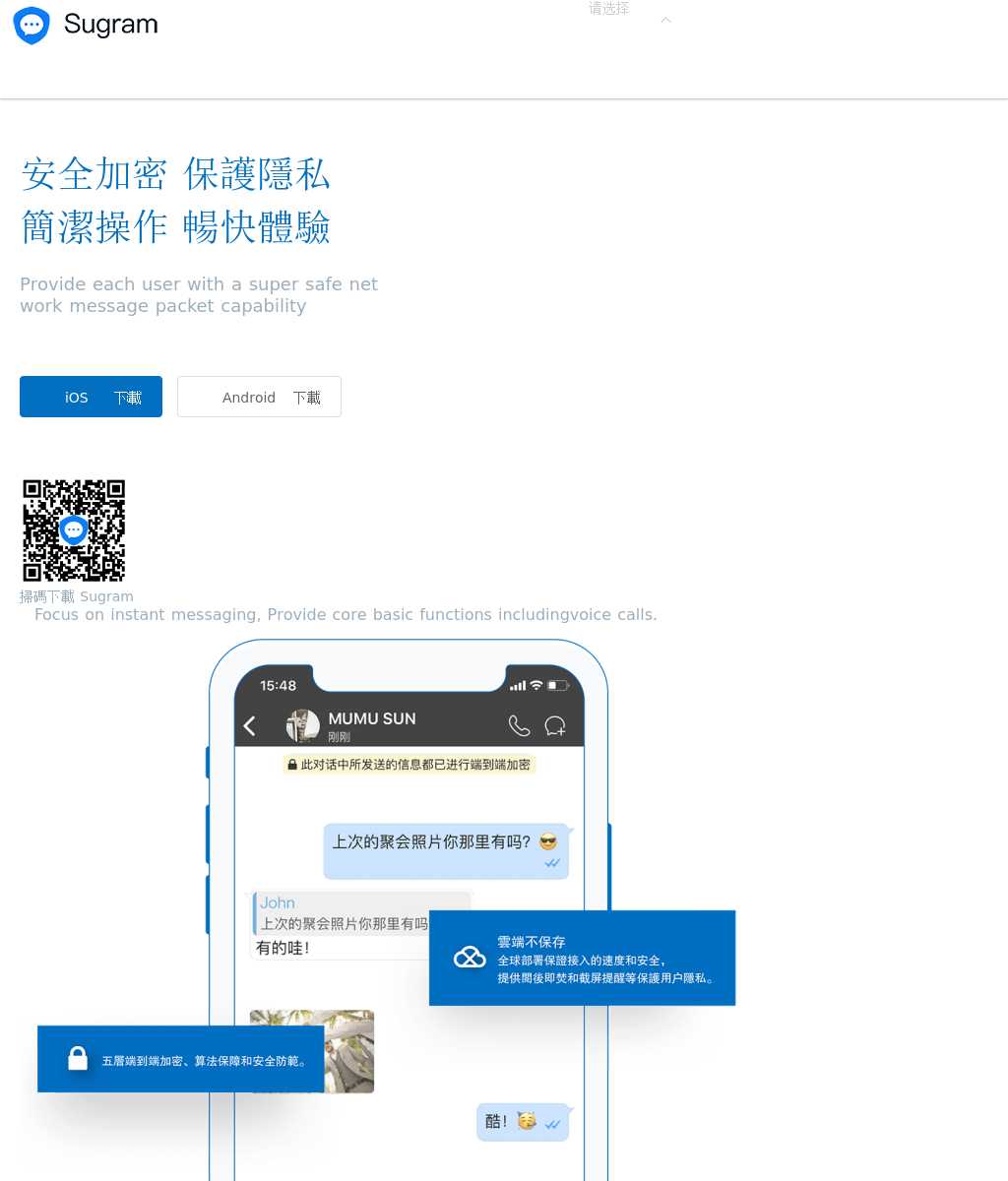Start a voice call with phone icon

click(x=519, y=726)
